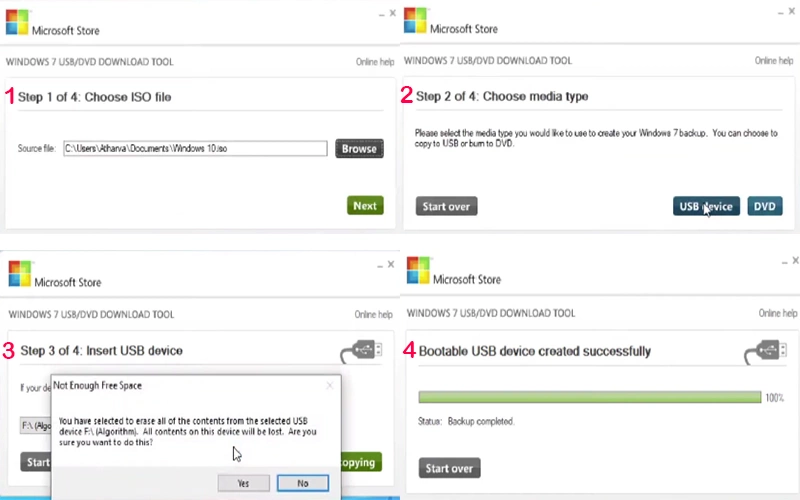Screen dimensions: 800x500
Task: Click 'Step 3 of 4: Insert USB device' heading
Action: point(102,351)
